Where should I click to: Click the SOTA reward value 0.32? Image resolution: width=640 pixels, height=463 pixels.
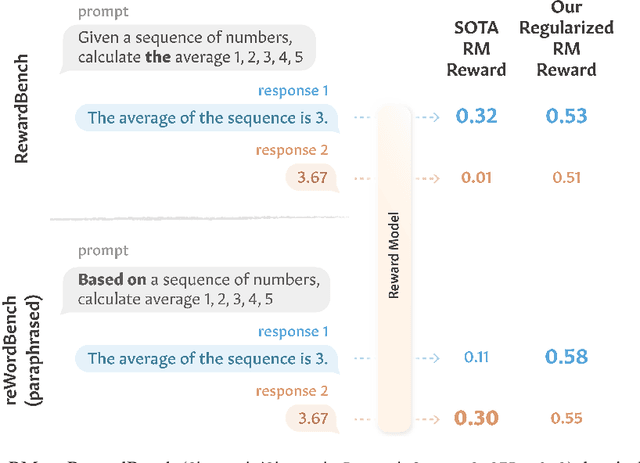pos(476,117)
